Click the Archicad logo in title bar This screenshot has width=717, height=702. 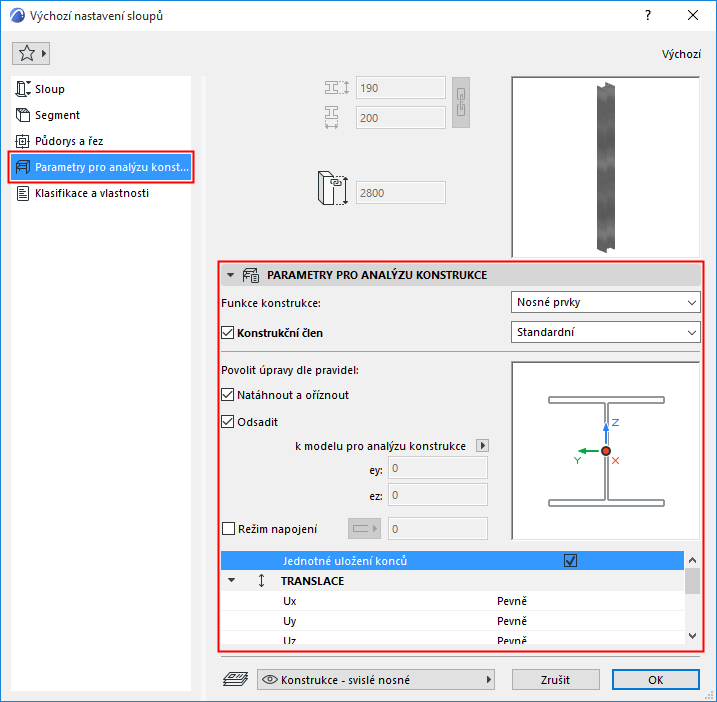(17, 16)
